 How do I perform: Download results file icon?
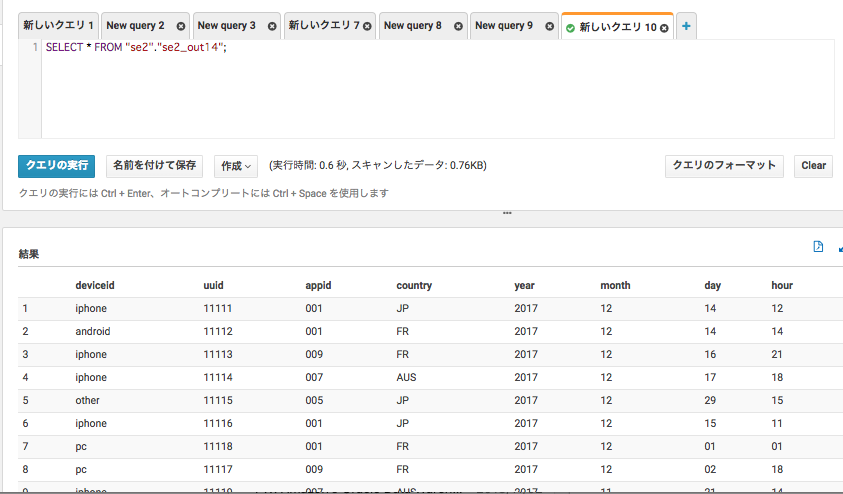818,246
